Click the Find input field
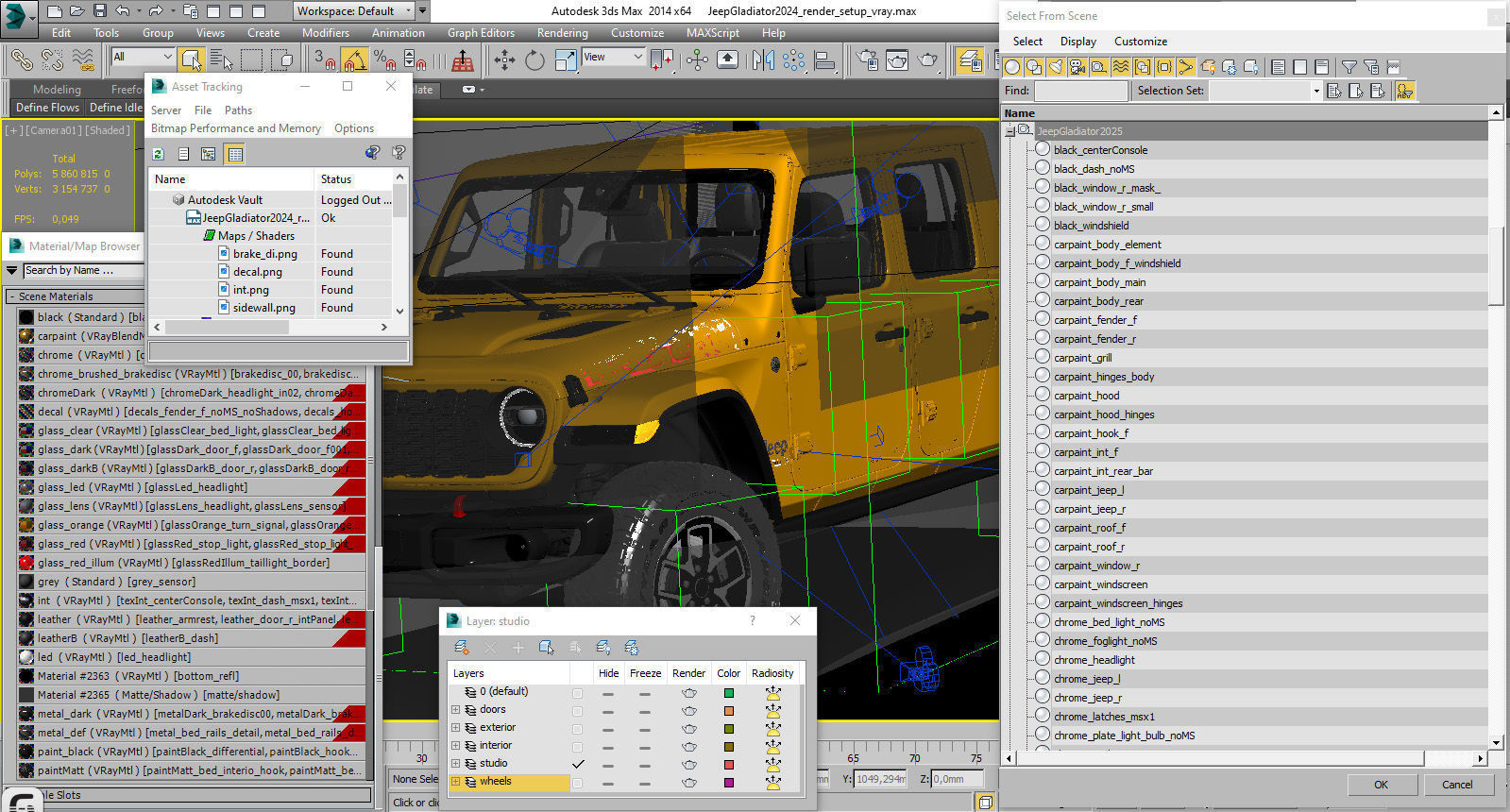Image resolution: width=1510 pixels, height=812 pixels. click(x=1081, y=91)
